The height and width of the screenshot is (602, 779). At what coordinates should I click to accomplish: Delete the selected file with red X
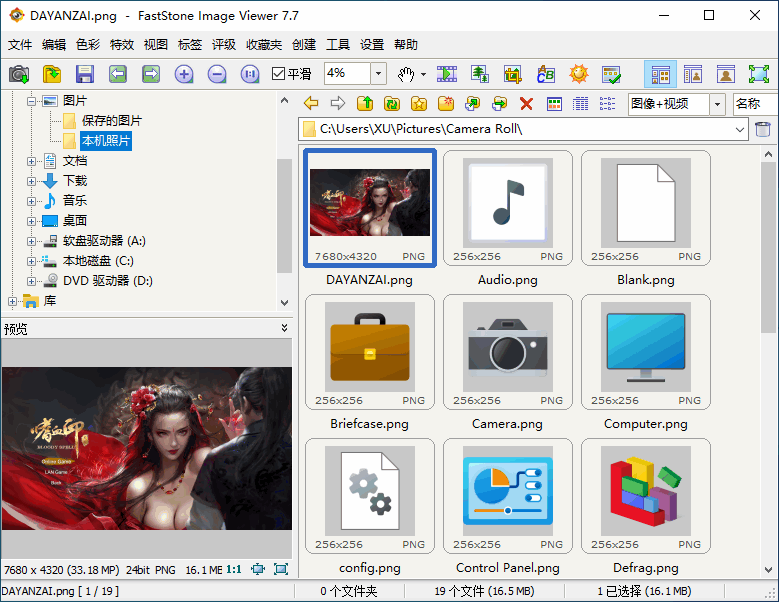(526, 103)
